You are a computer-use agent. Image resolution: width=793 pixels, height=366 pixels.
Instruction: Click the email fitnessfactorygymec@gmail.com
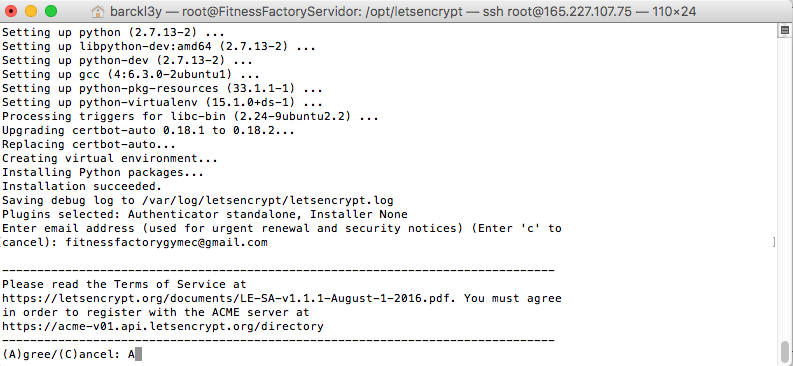[x=166, y=243]
